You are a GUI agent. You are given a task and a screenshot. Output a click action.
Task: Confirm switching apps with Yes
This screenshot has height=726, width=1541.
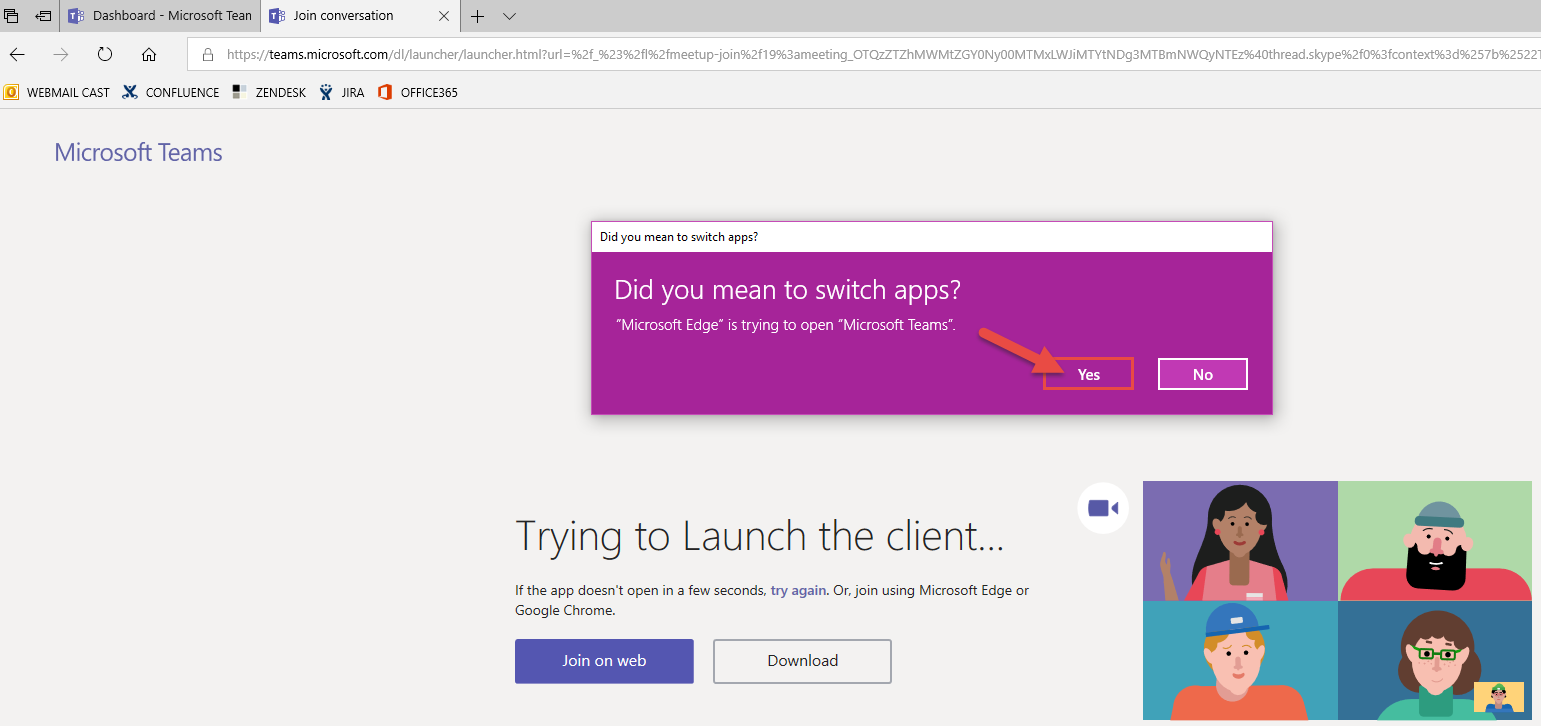click(1088, 374)
